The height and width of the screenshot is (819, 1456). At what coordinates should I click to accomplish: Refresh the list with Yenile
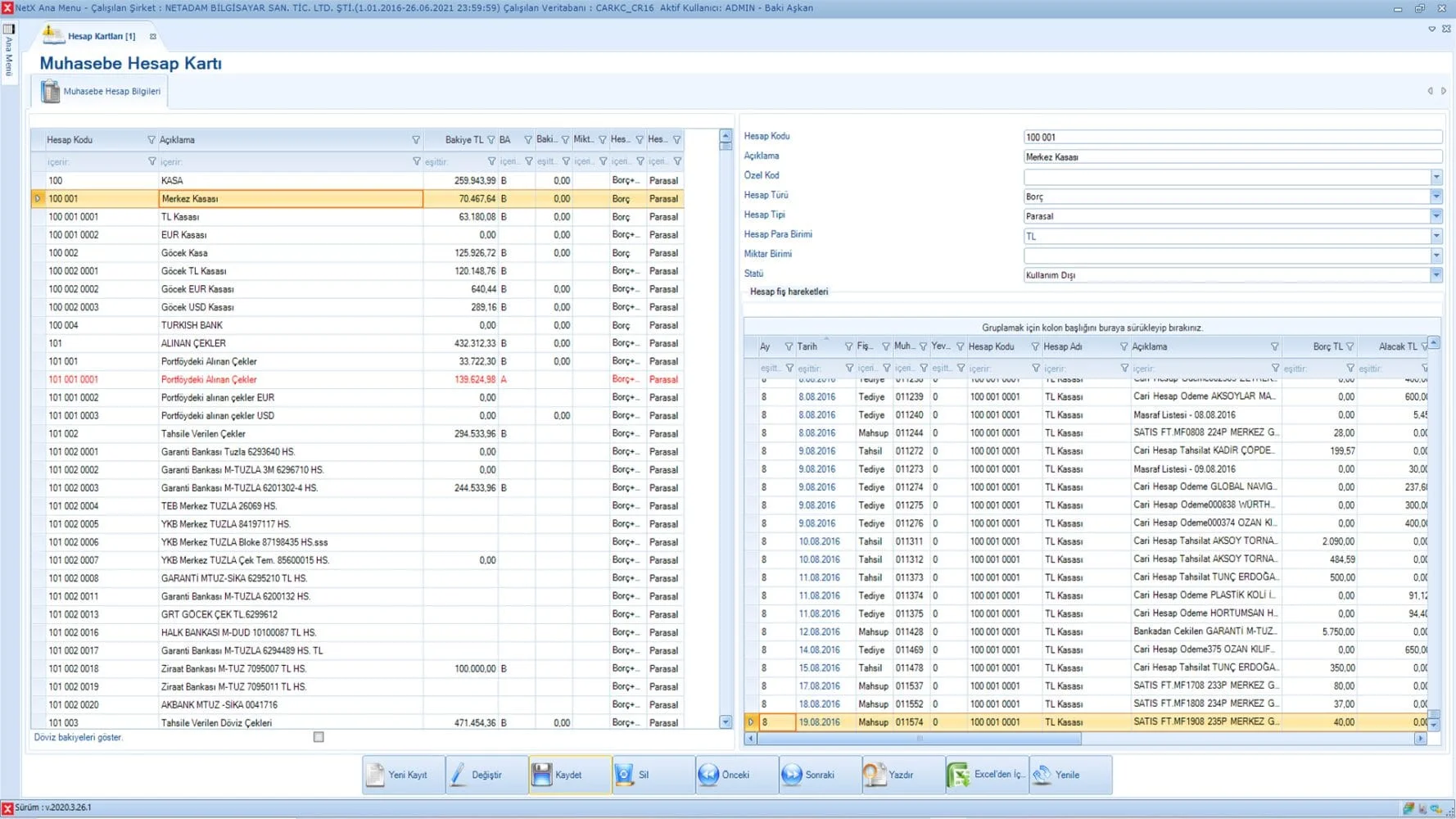[1067, 775]
